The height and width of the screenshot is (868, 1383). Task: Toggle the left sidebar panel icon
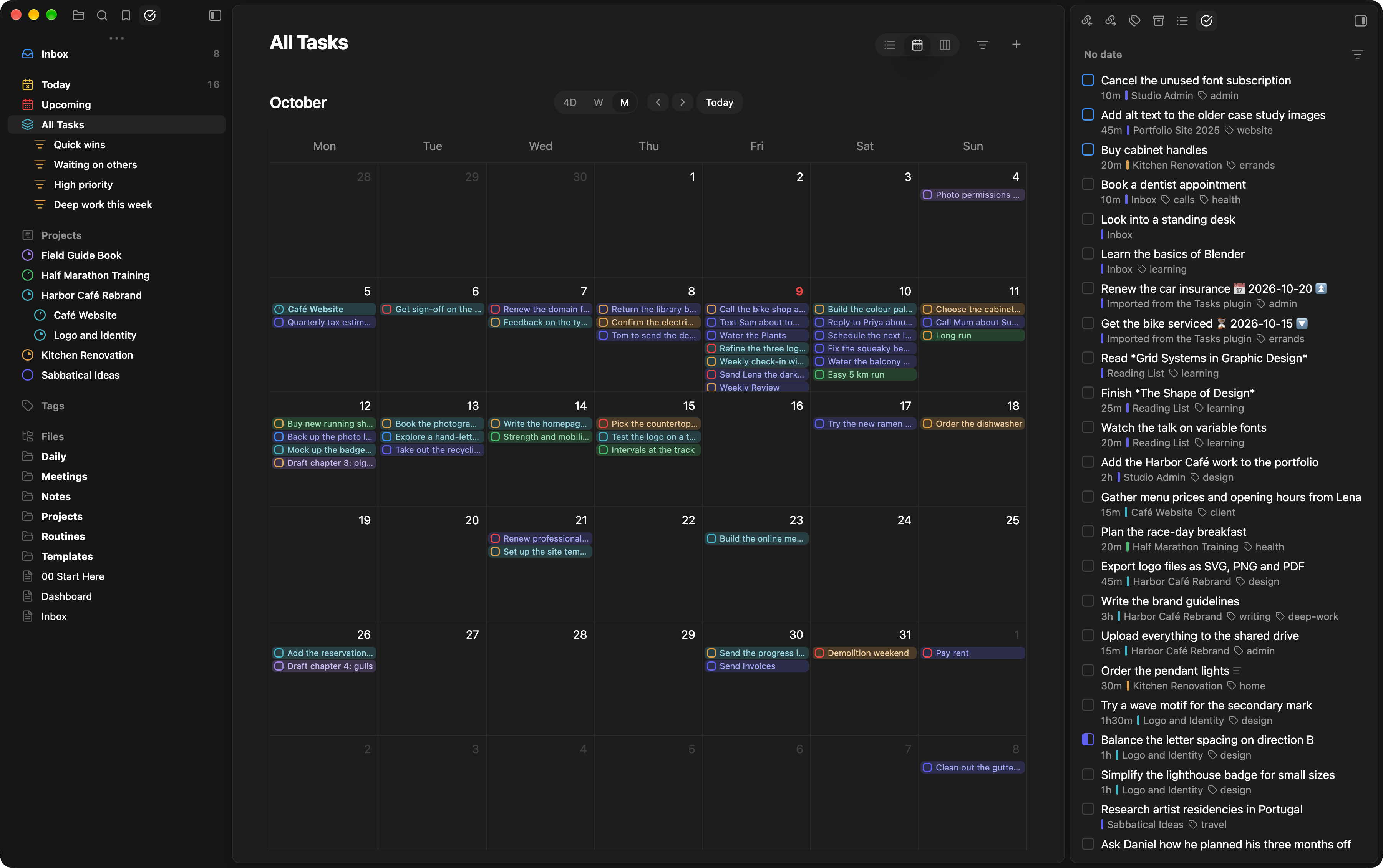pyautogui.click(x=215, y=15)
